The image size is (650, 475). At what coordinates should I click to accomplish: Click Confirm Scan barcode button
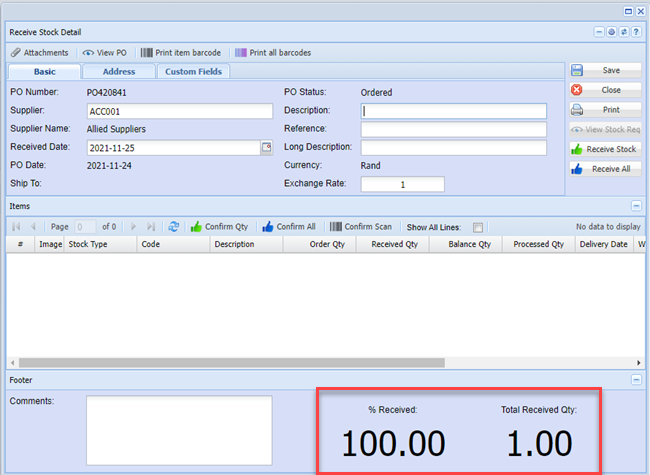pos(361,227)
